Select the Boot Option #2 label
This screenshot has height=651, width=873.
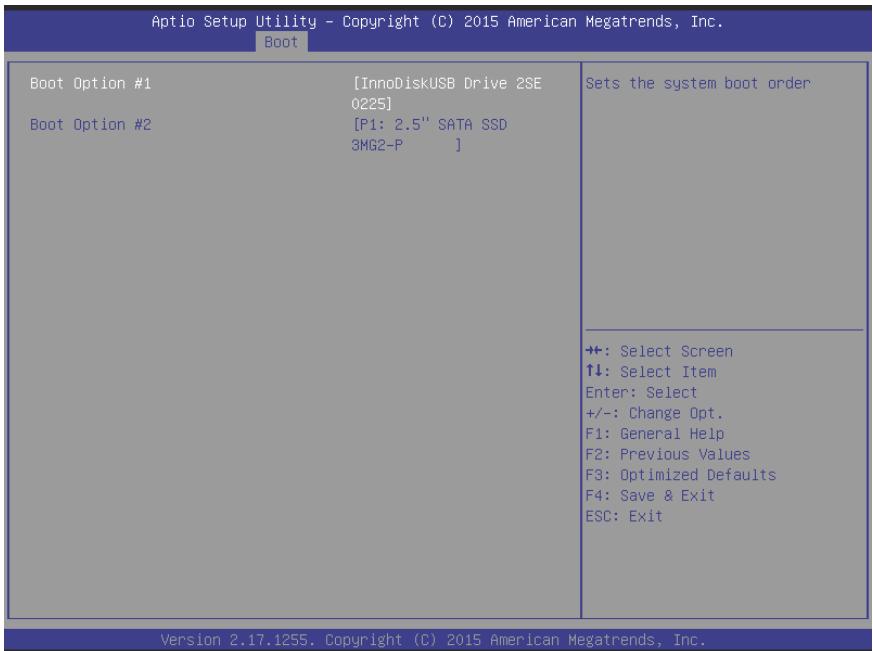pyautogui.click(x=90, y=125)
